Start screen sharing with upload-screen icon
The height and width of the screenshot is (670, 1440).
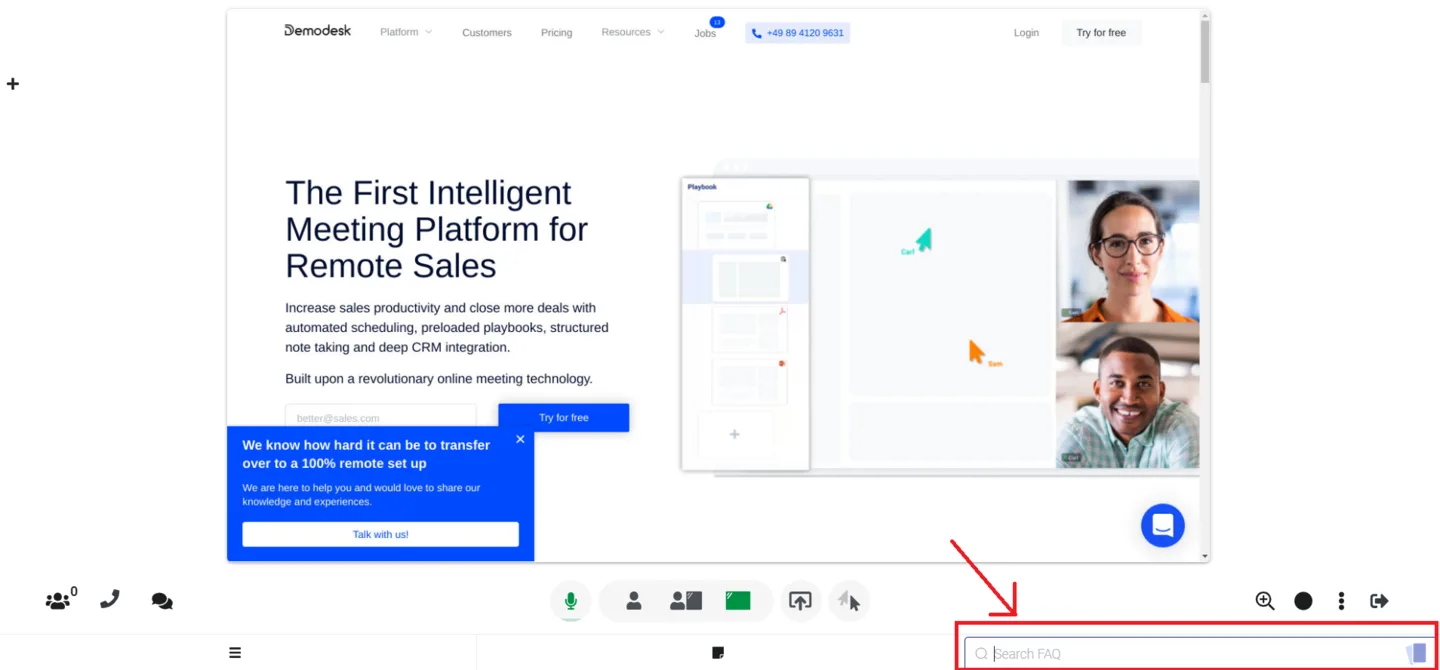[800, 601]
